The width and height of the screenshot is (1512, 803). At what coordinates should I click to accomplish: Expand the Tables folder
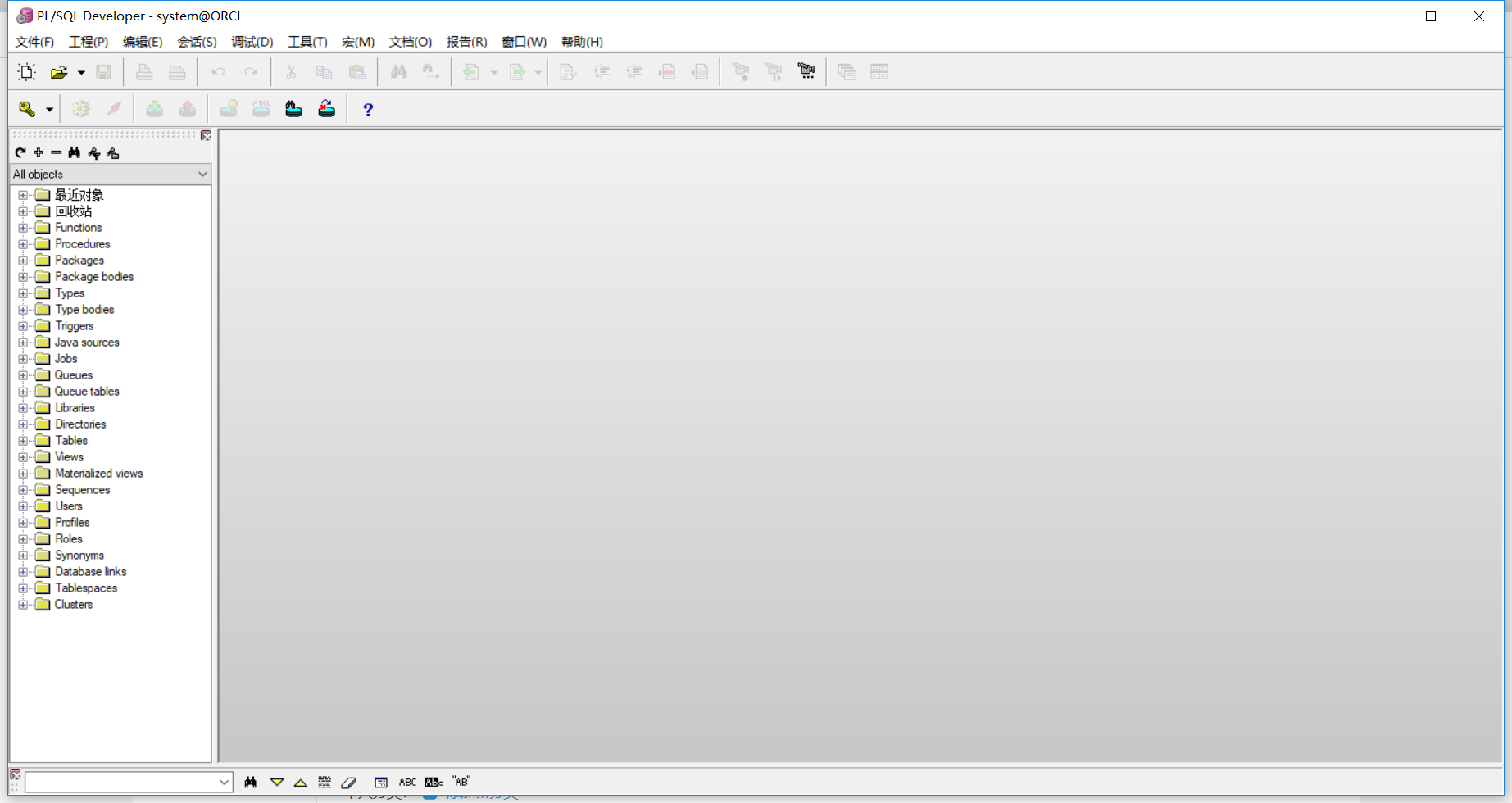coord(23,441)
